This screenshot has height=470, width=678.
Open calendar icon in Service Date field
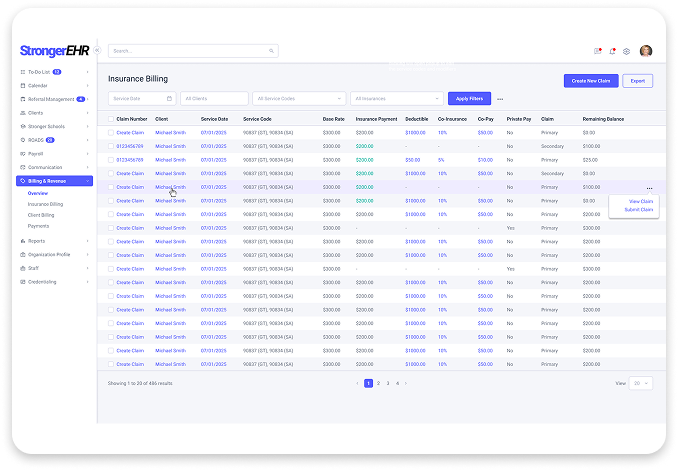pyautogui.click(x=169, y=98)
